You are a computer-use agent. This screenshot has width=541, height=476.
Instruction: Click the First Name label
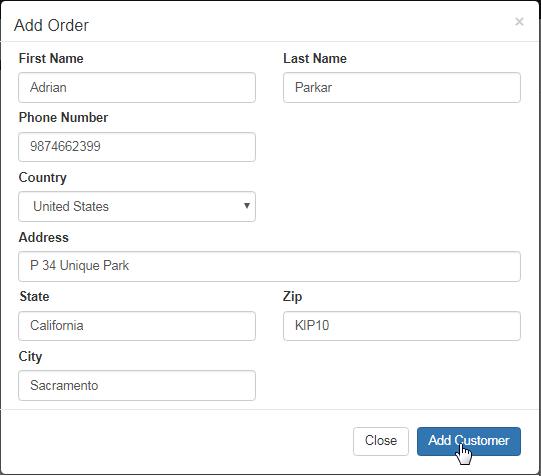coord(51,58)
